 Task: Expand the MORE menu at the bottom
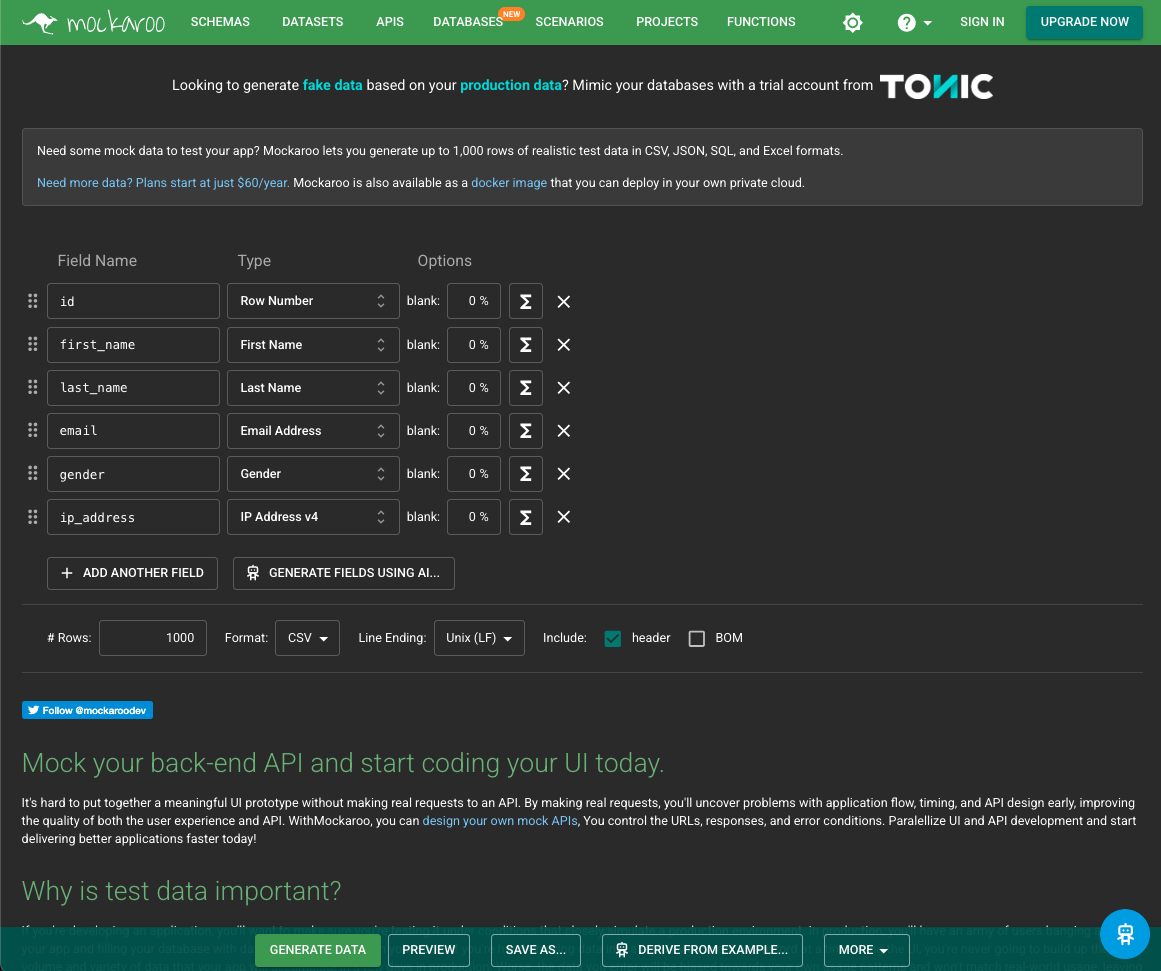[x=866, y=950]
